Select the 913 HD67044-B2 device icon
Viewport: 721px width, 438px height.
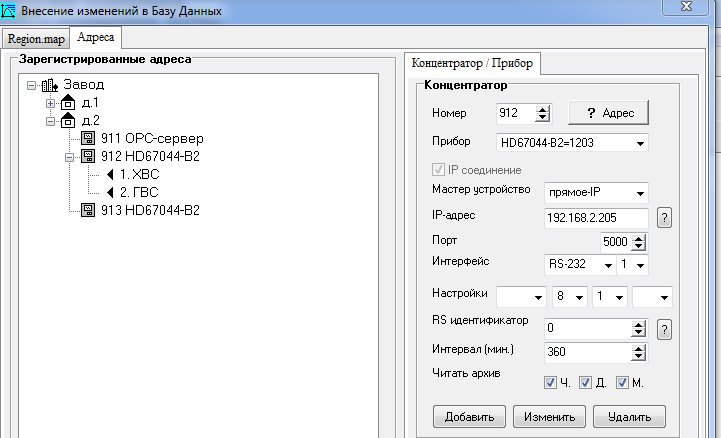(88, 210)
